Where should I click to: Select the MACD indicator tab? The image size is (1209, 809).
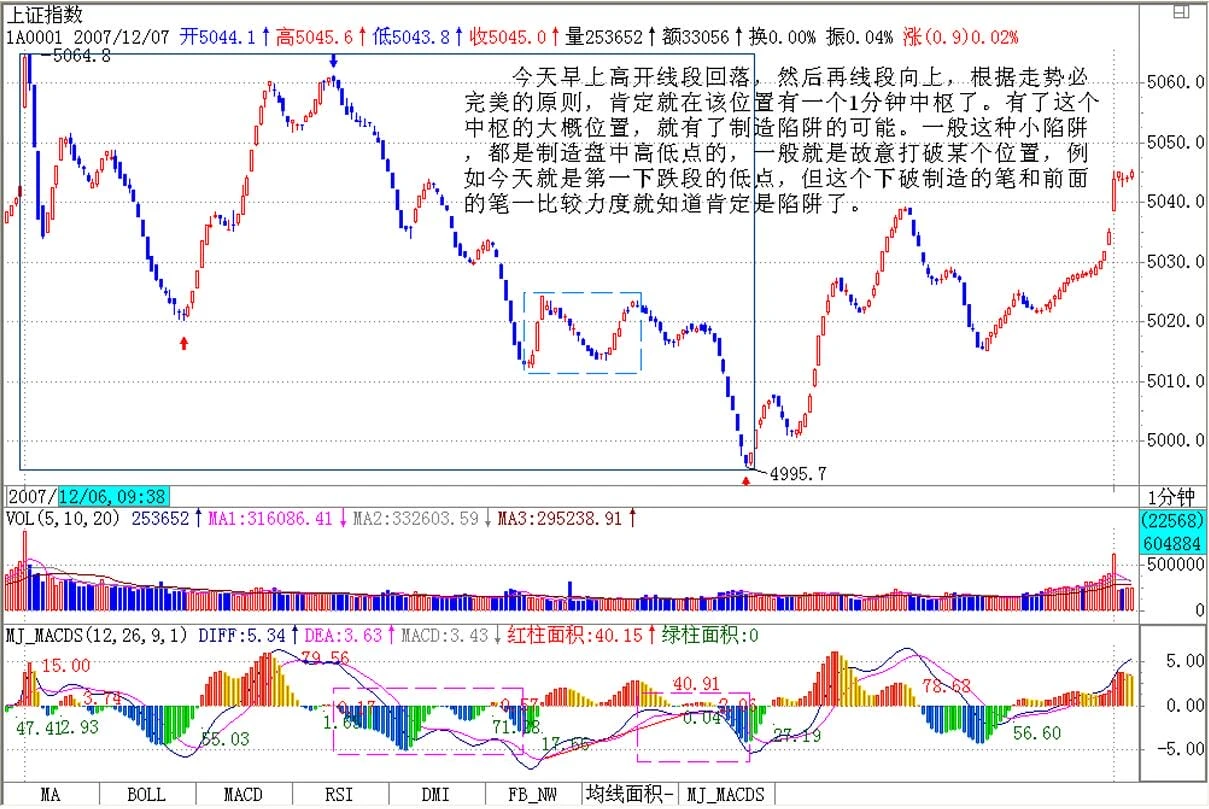(243, 795)
